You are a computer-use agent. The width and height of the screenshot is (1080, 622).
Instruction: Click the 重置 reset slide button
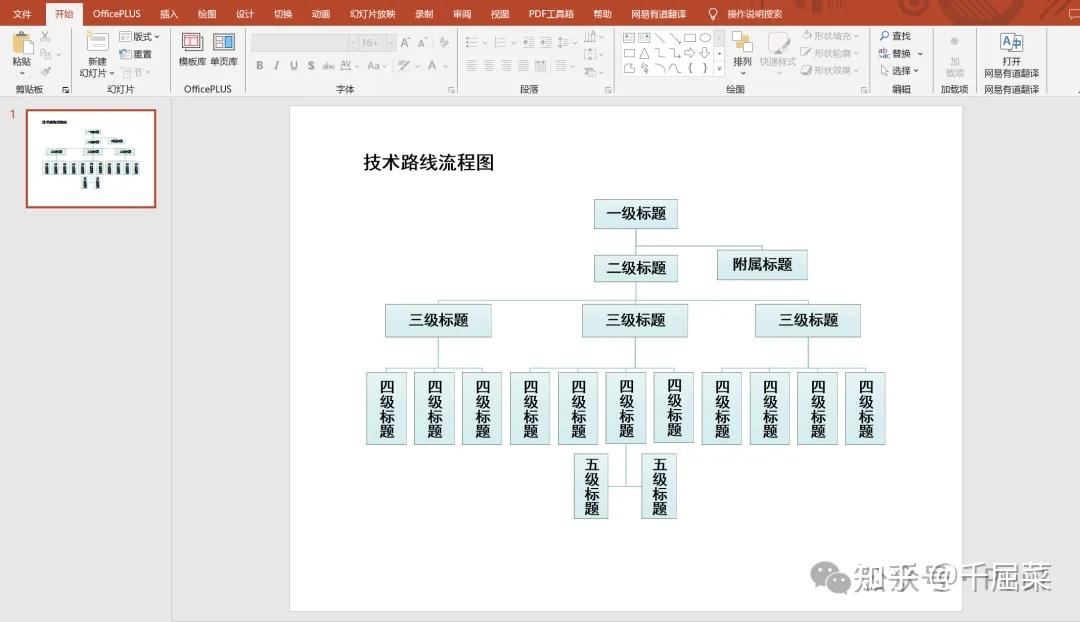(136, 54)
